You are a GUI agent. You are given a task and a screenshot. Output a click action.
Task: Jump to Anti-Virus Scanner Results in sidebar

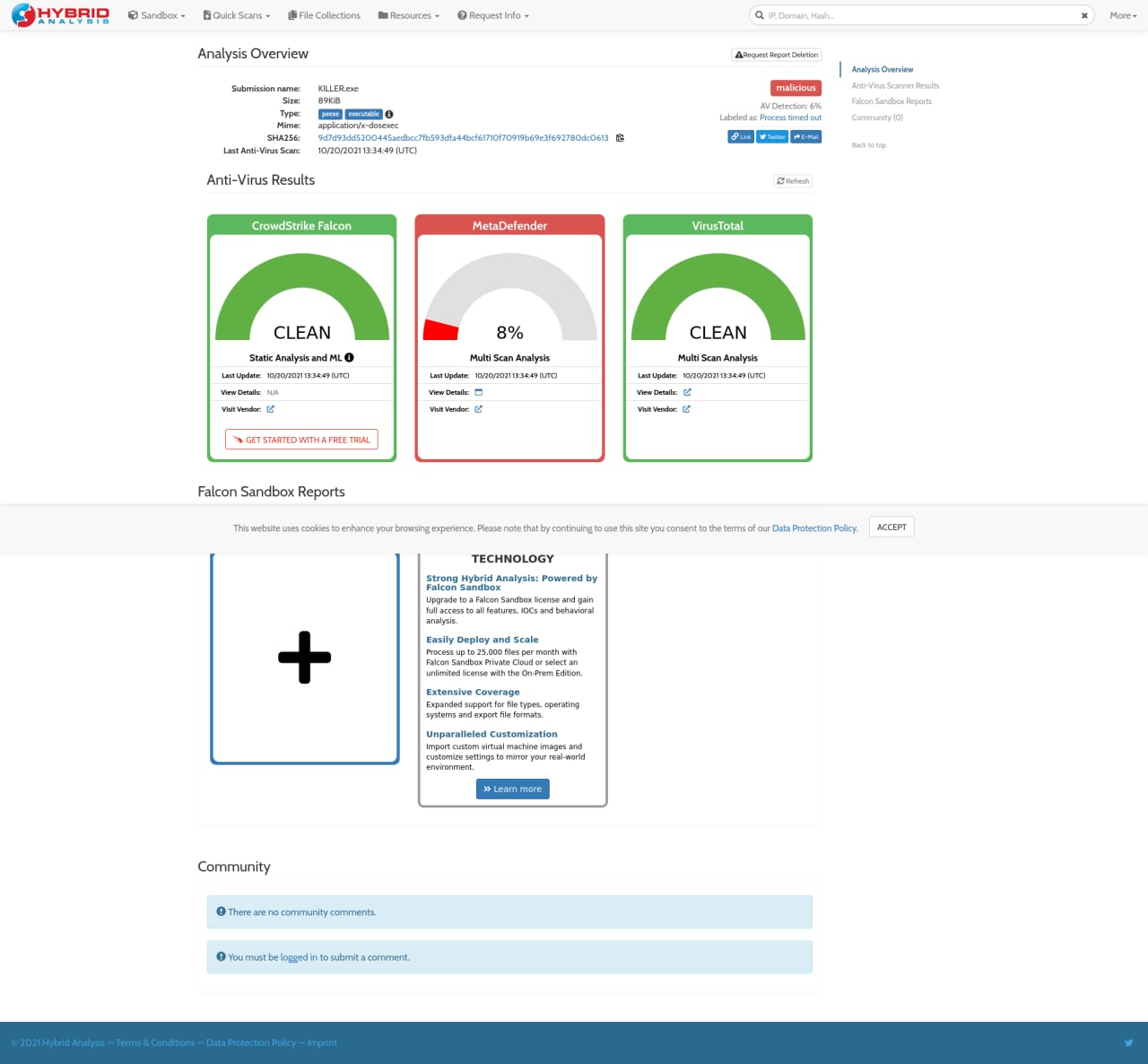point(895,85)
